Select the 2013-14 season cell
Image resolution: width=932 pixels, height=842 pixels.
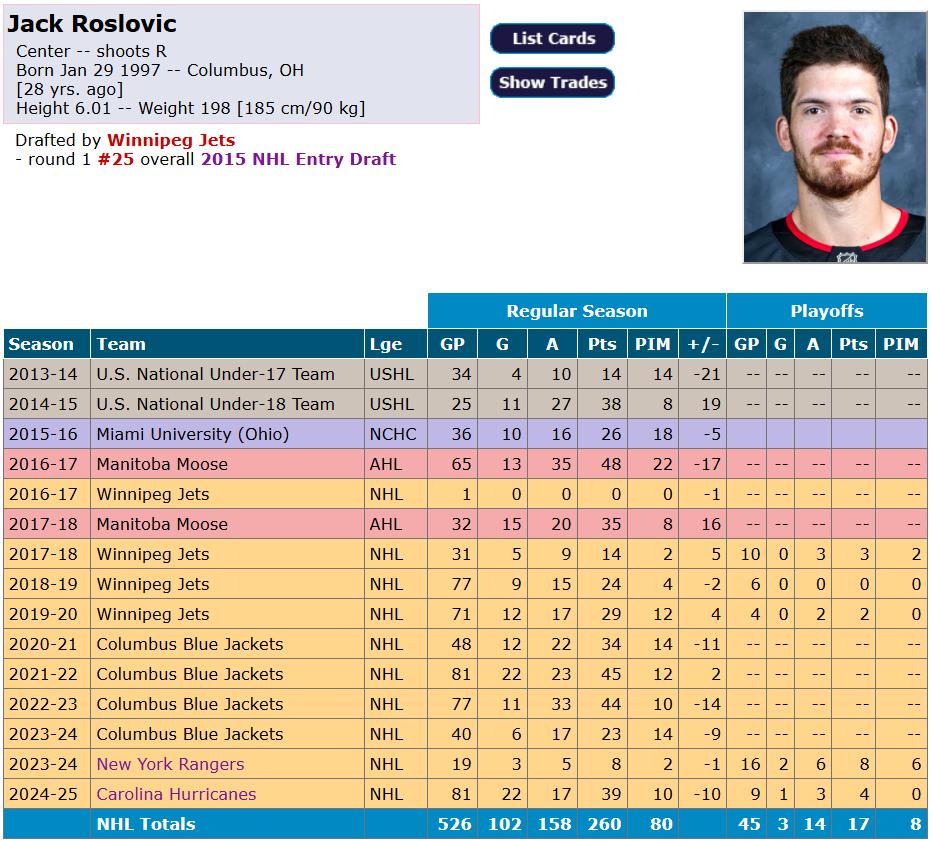point(47,374)
